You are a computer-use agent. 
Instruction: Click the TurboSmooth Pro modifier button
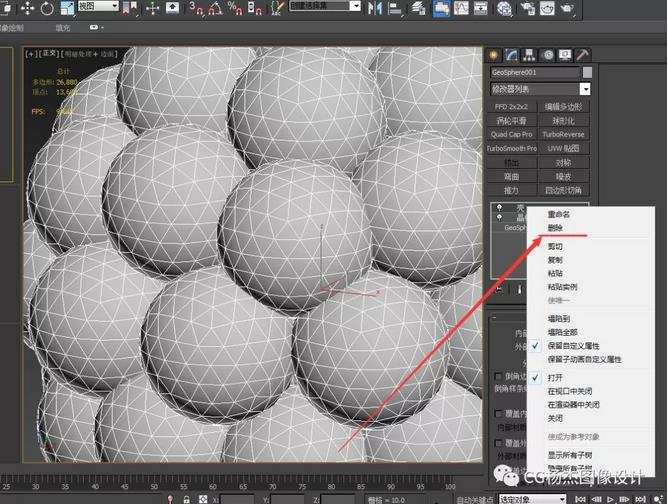coord(511,148)
